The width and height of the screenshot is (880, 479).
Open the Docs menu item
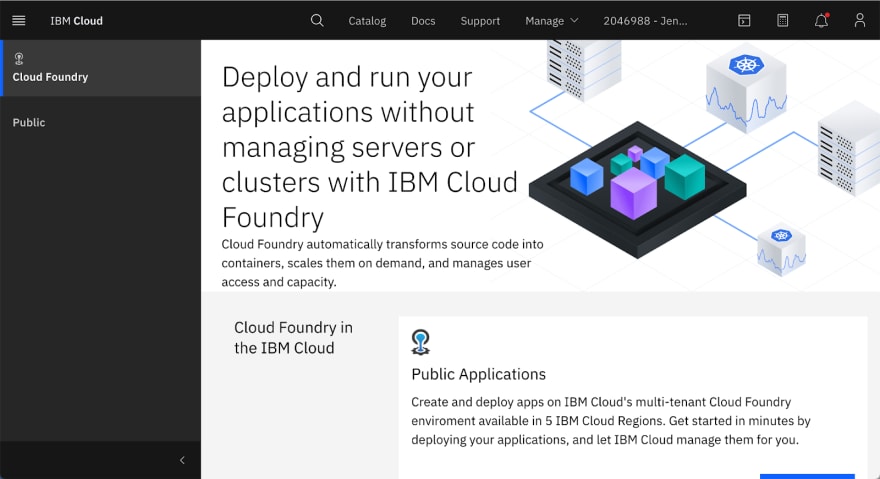click(423, 21)
